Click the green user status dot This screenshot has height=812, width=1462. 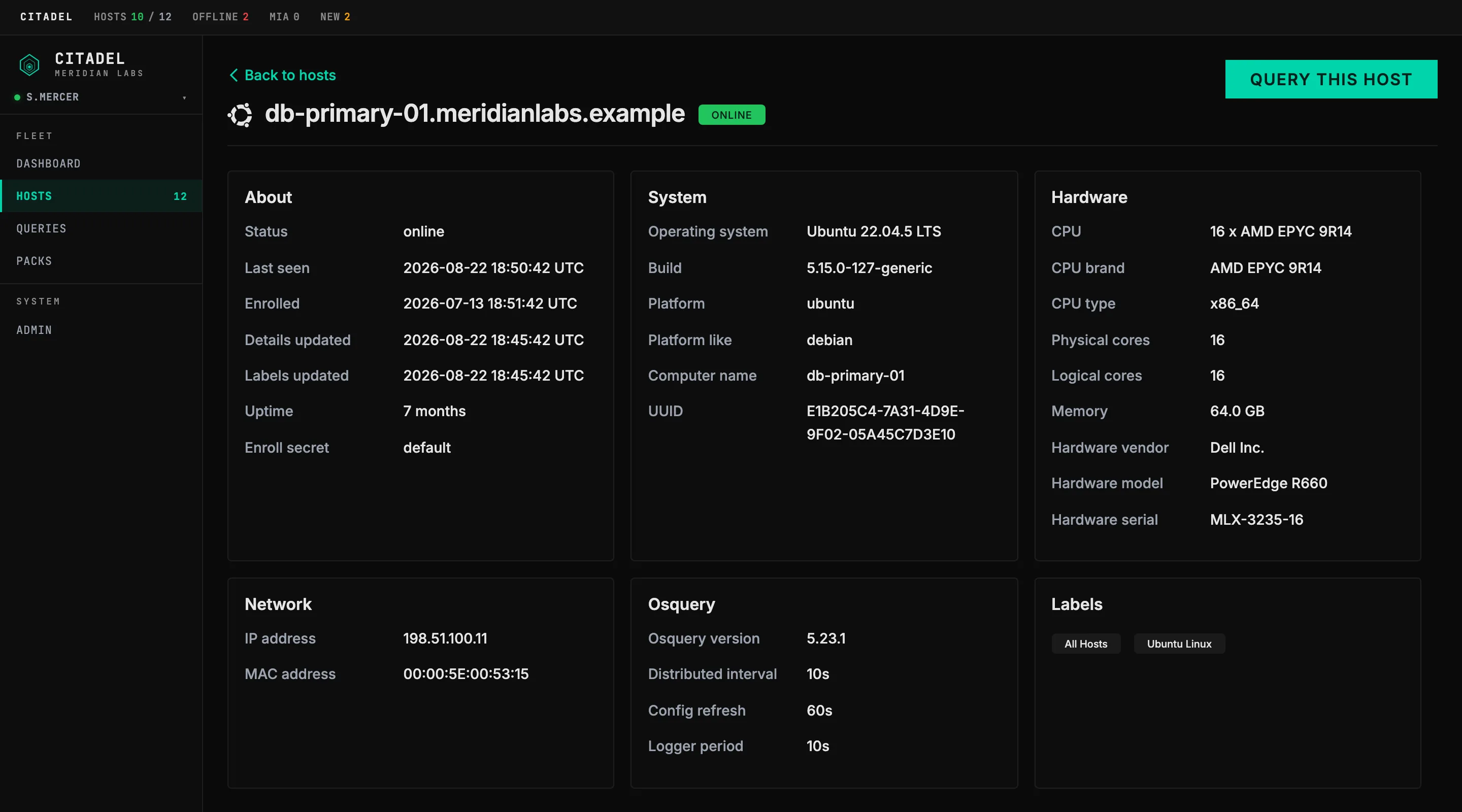17,97
